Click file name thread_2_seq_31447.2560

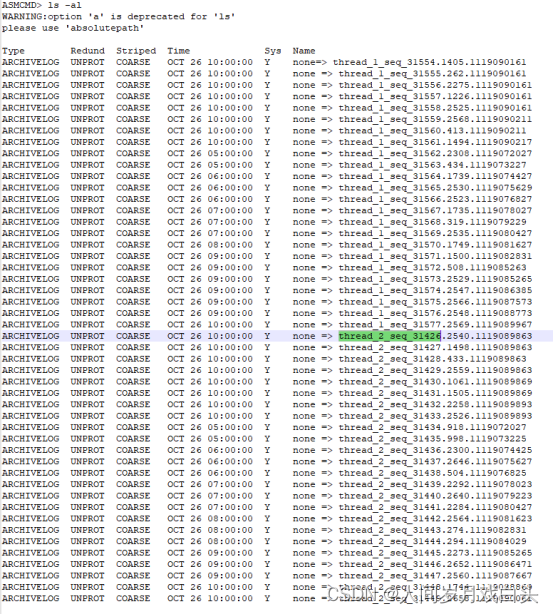tap(435, 576)
